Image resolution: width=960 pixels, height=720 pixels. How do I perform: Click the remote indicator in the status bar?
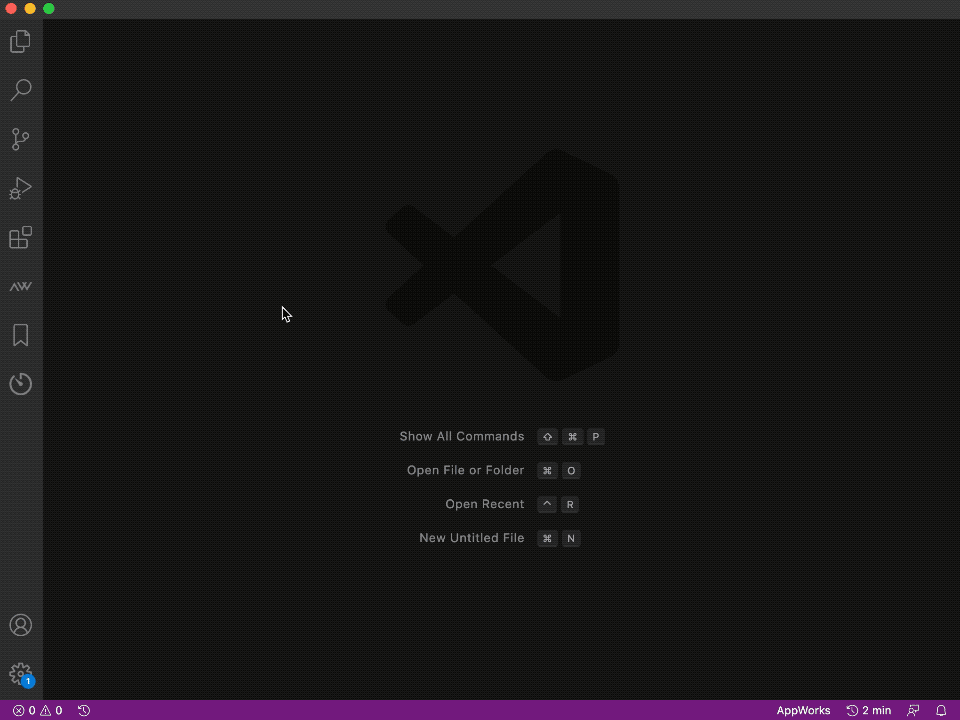912,710
